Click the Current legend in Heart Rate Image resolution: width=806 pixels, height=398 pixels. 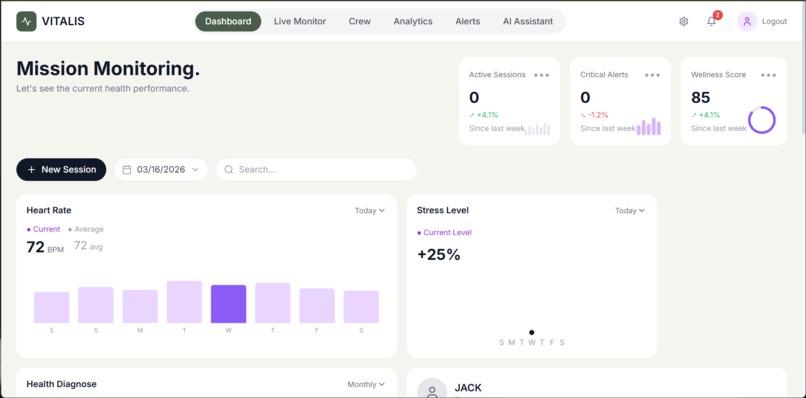[44, 229]
